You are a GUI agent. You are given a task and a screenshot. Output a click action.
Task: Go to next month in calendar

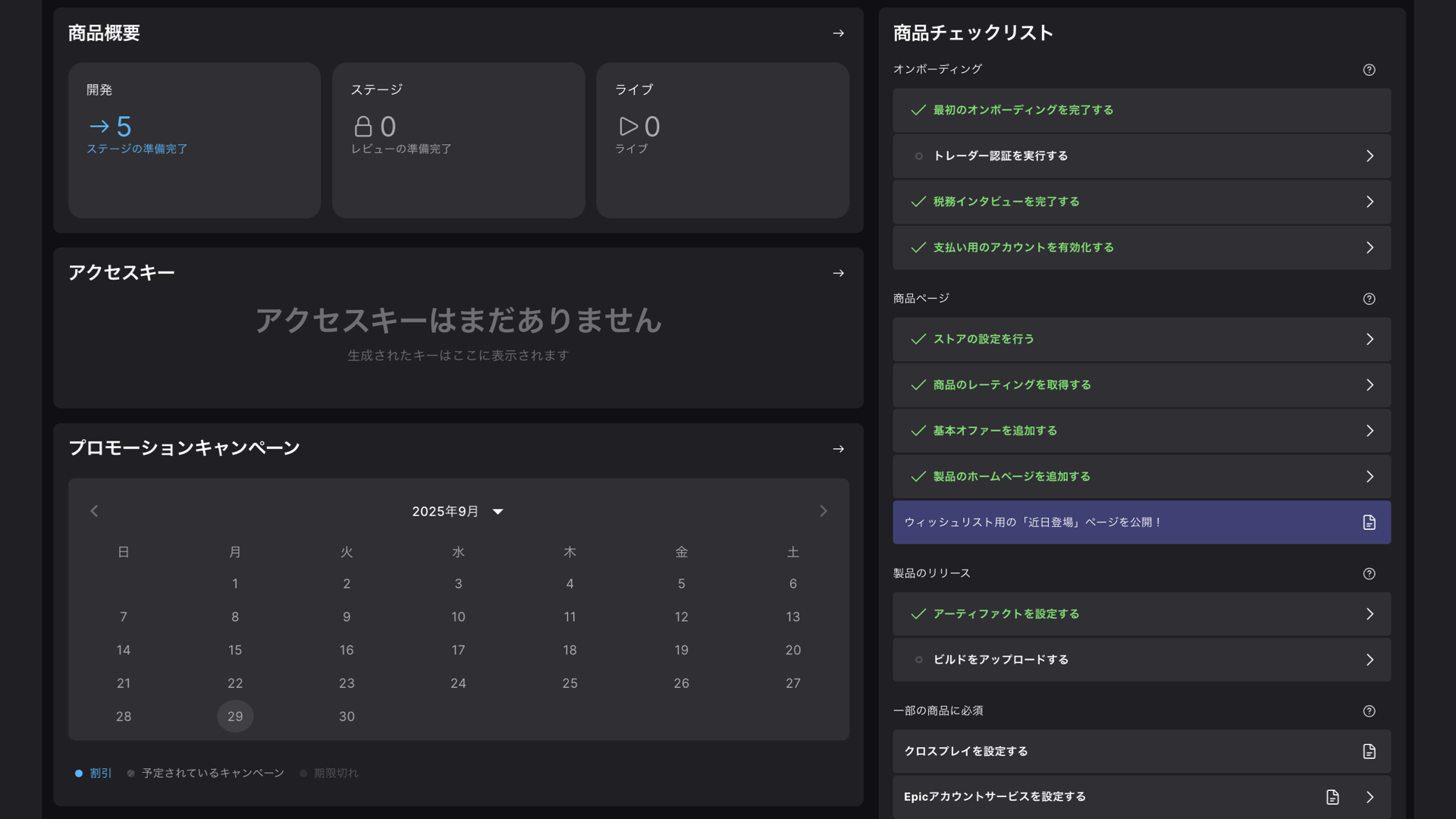click(823, 511)
